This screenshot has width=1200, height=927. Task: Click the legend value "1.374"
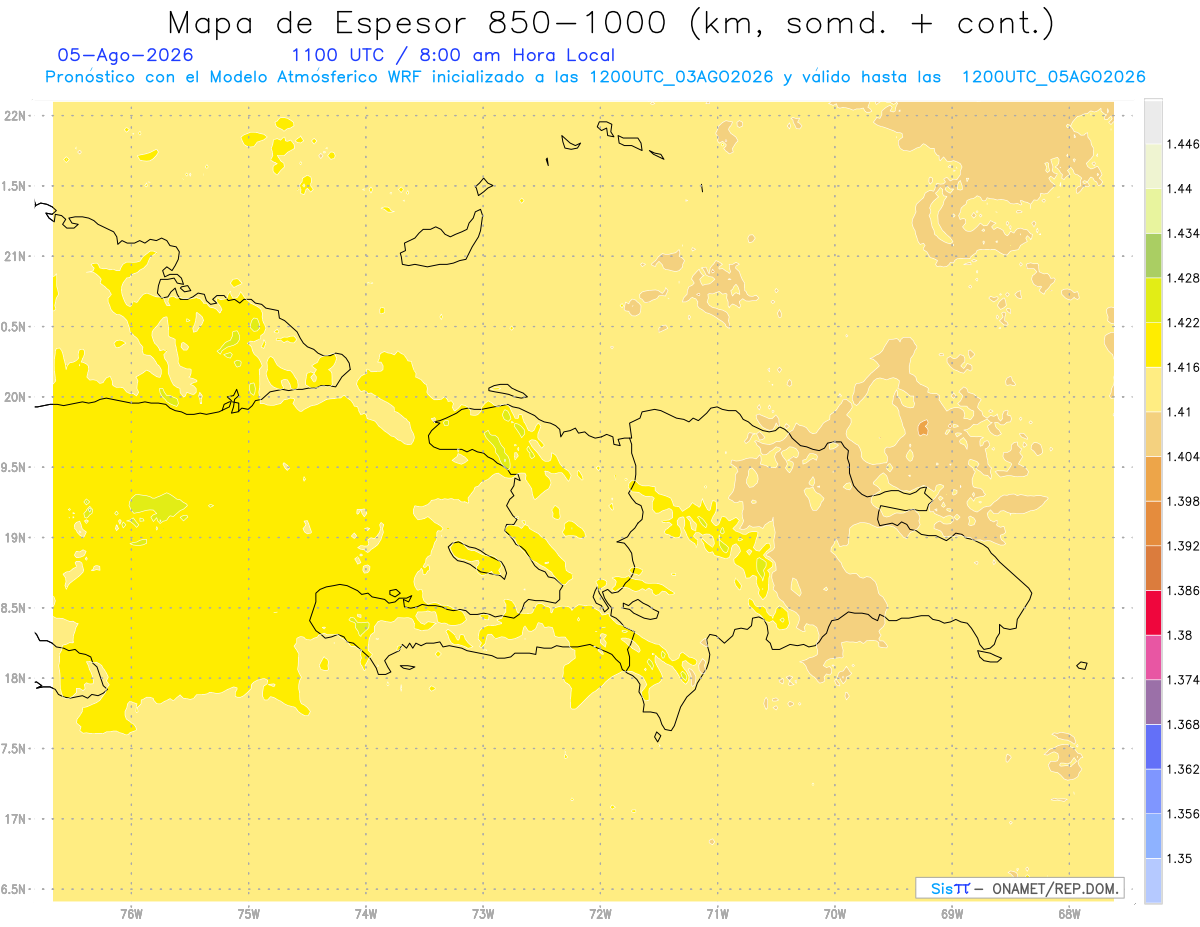coord(1183,680)
